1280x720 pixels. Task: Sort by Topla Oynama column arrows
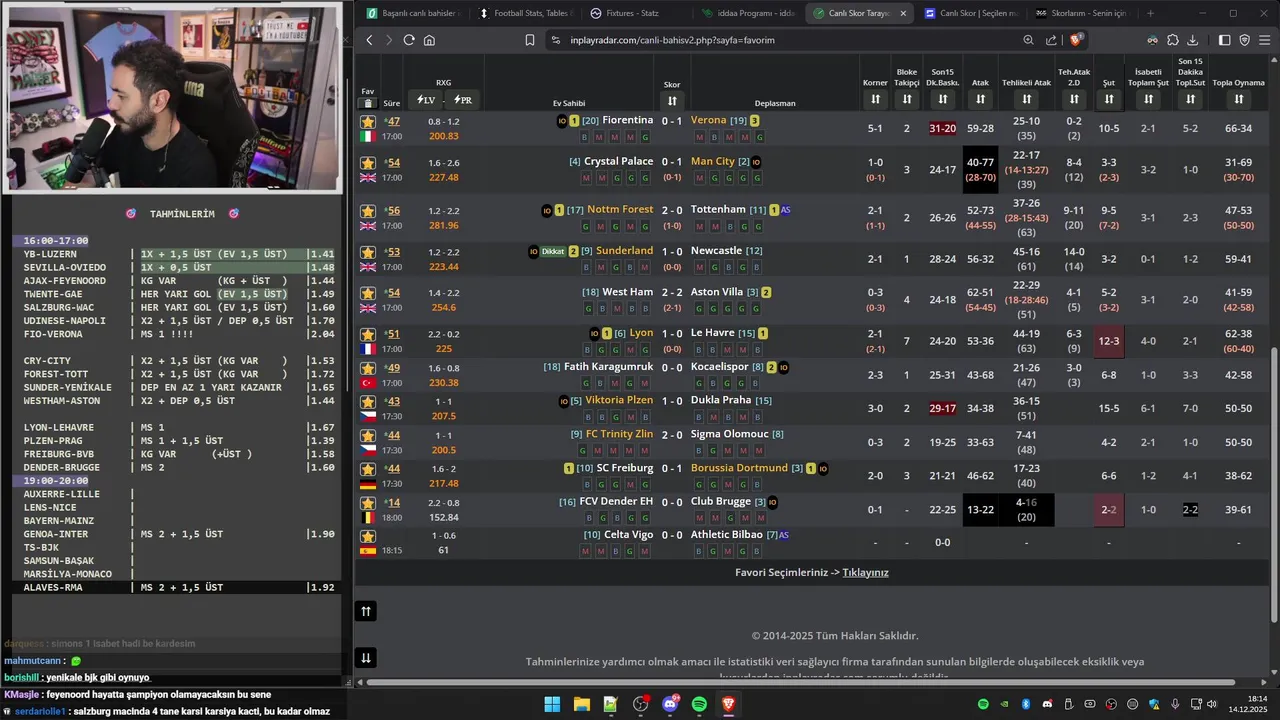point(1238,99)
